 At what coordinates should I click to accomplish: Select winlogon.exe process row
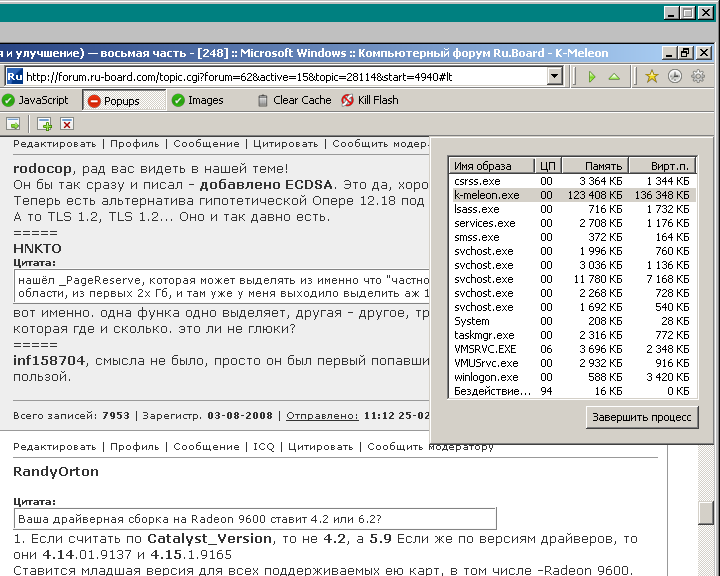point(573,377)
